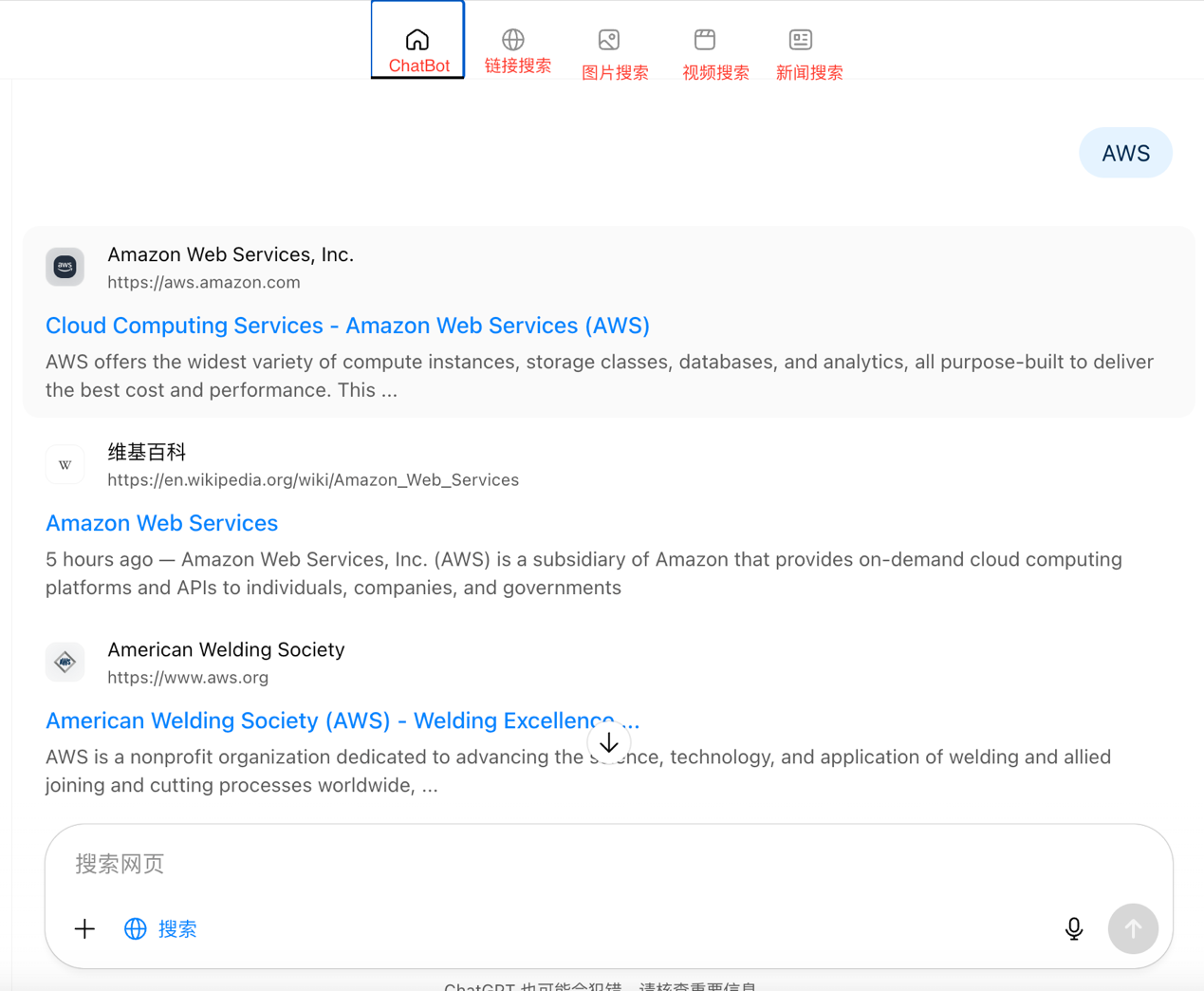The image size is (1204, 991).
Task: Click the picture icon above 图片搜索
Action: click(x=609, y=39)
